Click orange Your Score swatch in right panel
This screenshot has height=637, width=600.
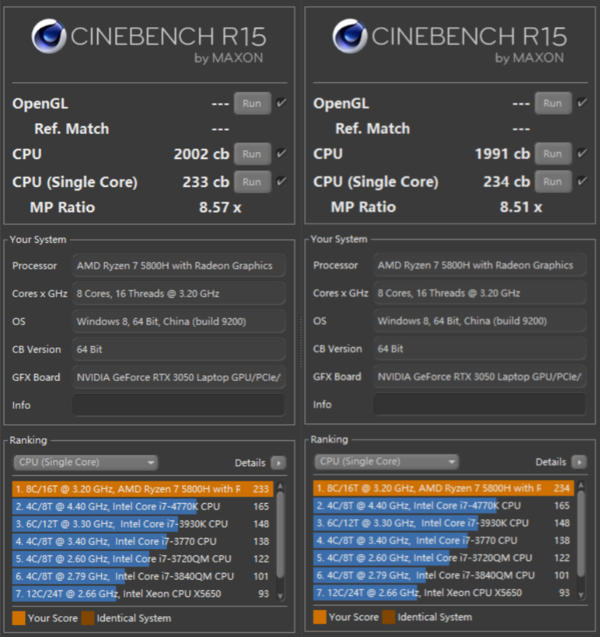tap(320, 617)
